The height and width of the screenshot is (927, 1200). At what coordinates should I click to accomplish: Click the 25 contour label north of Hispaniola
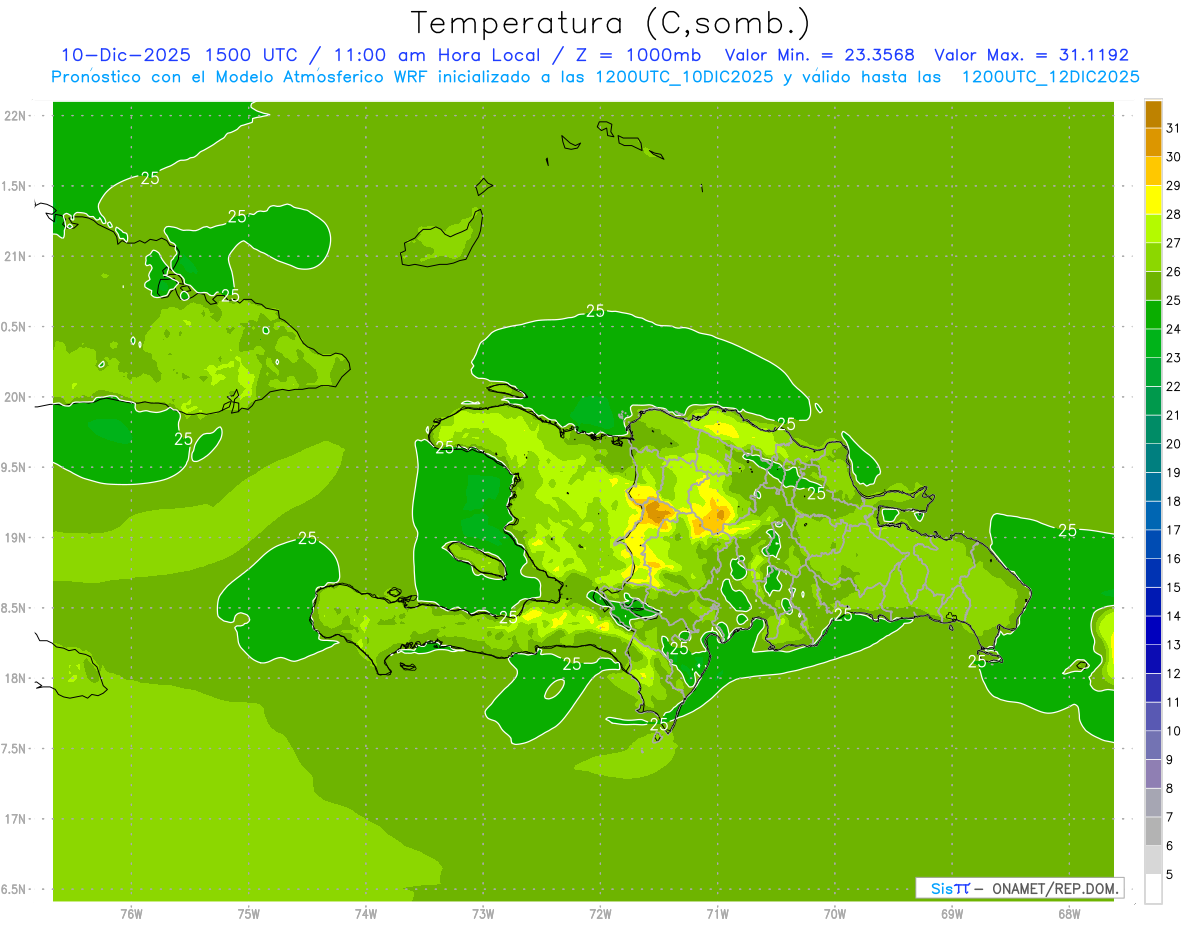(x=595, y=311)
